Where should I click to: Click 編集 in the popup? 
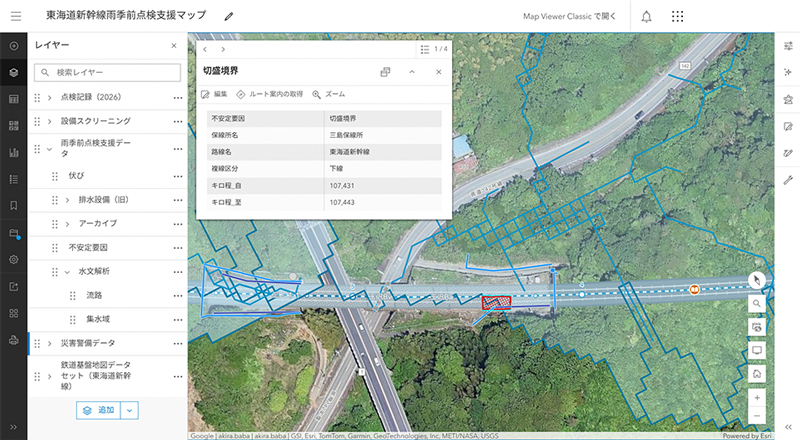pyautogui.click(x=214, y=94)
